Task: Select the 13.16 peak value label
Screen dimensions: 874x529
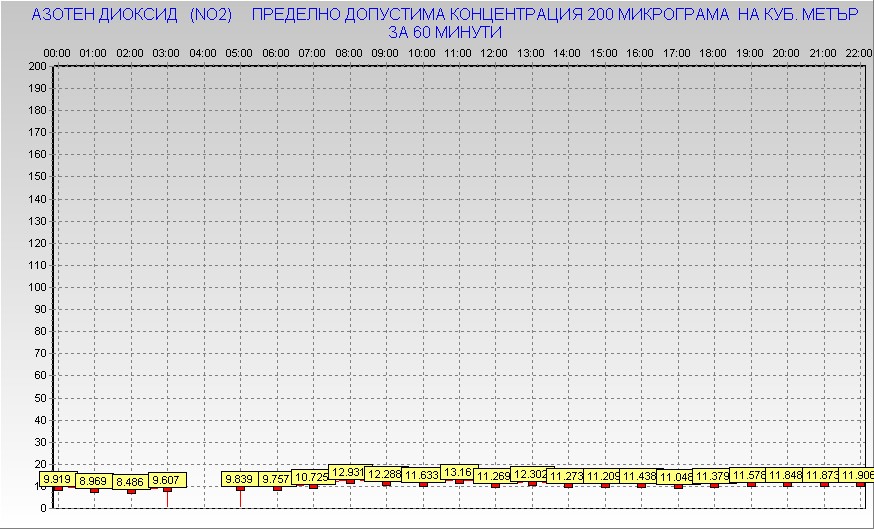Action: (458, 472)
